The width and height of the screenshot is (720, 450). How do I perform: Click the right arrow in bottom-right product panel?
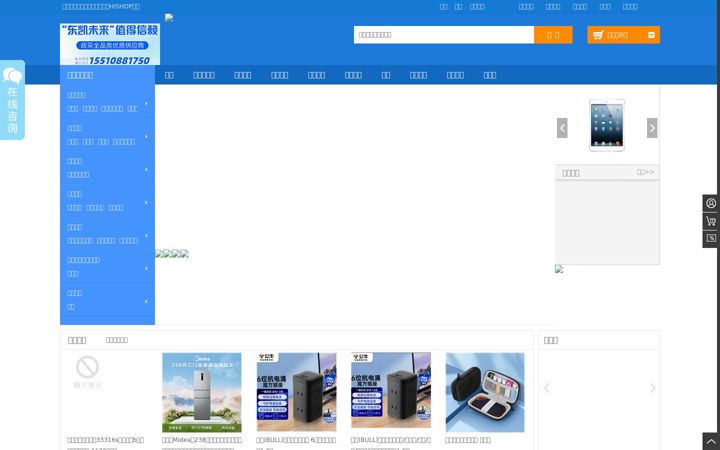pyautogui.click(x=652, y=388)
